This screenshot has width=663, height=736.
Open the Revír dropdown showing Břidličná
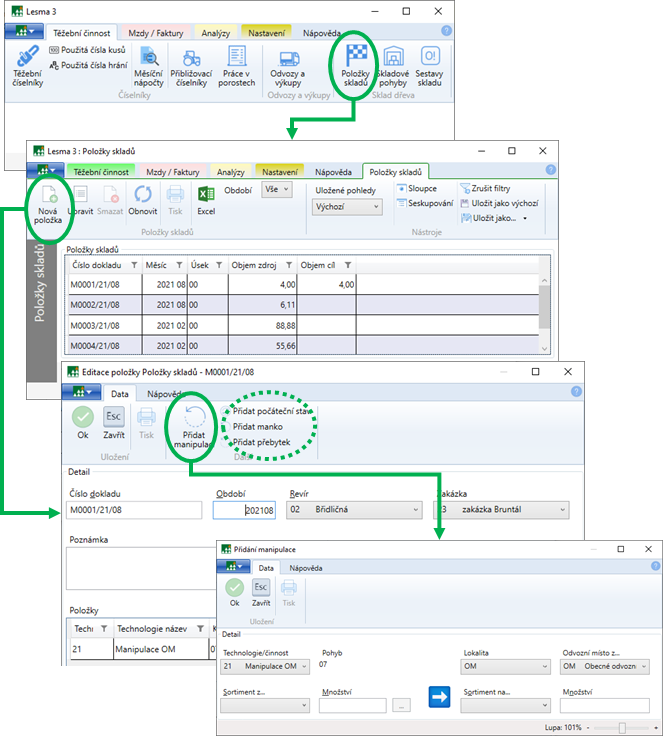point(353,510)
